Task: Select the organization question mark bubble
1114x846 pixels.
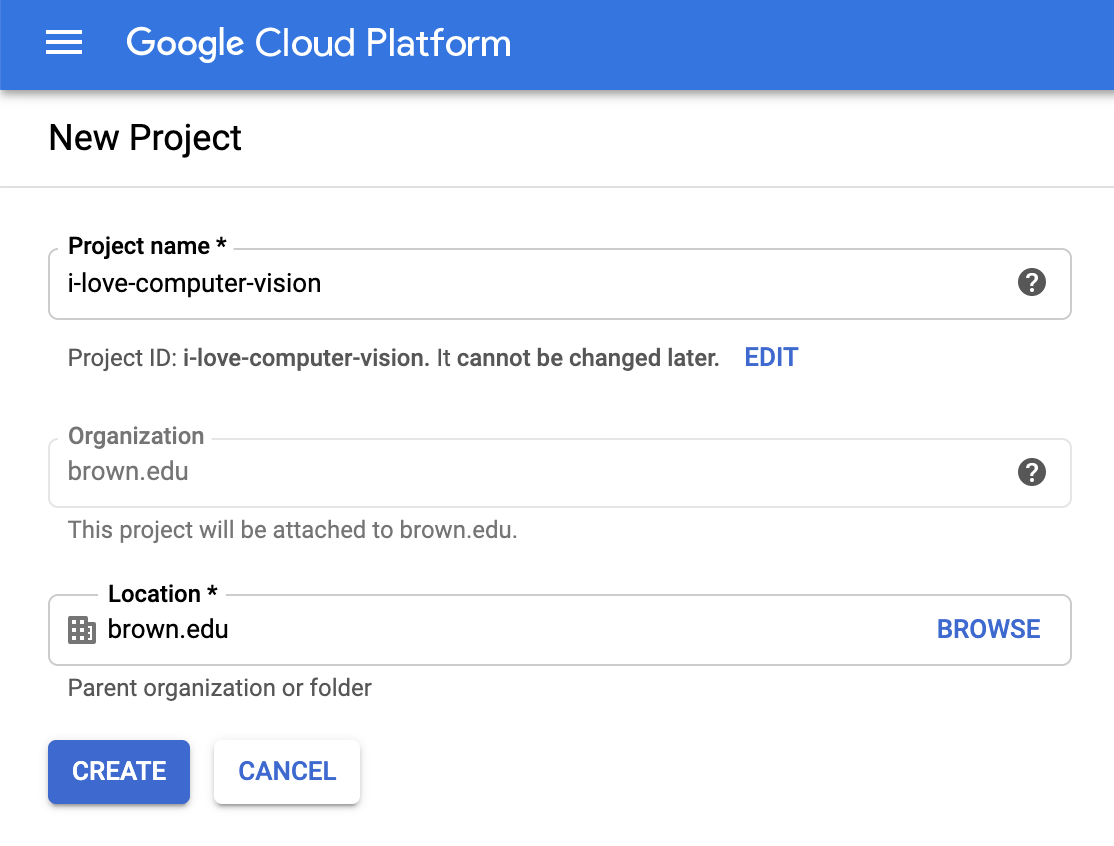Action: (1031, 472)
